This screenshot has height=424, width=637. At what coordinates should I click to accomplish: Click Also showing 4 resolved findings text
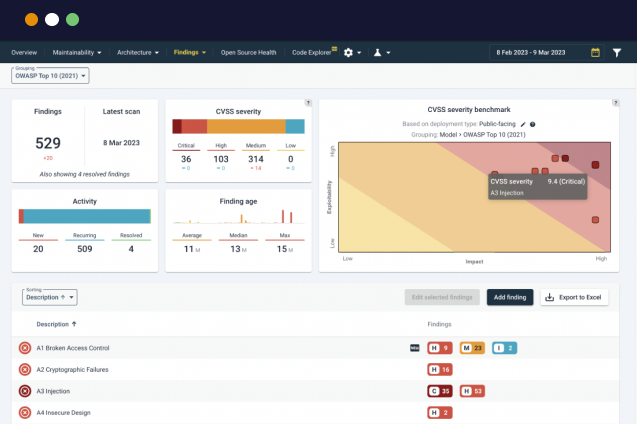point(84,174)
